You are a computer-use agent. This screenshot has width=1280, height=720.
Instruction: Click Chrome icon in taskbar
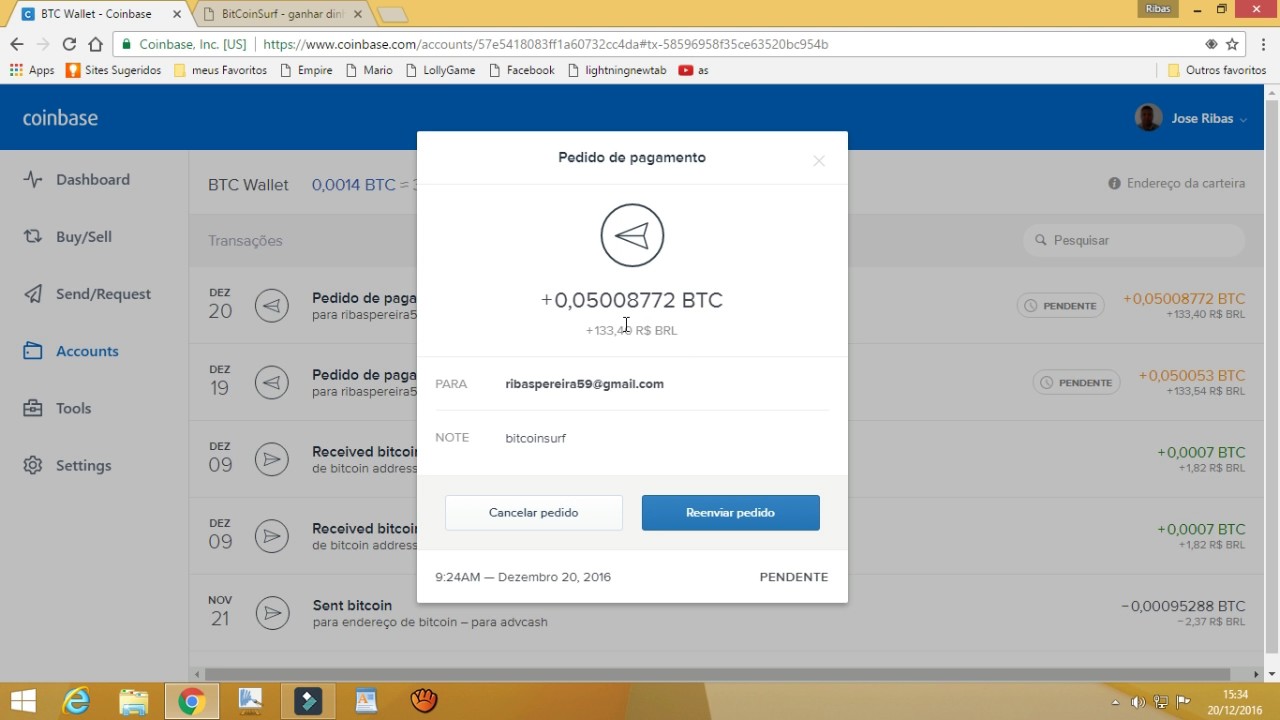(x=191, y=701)
